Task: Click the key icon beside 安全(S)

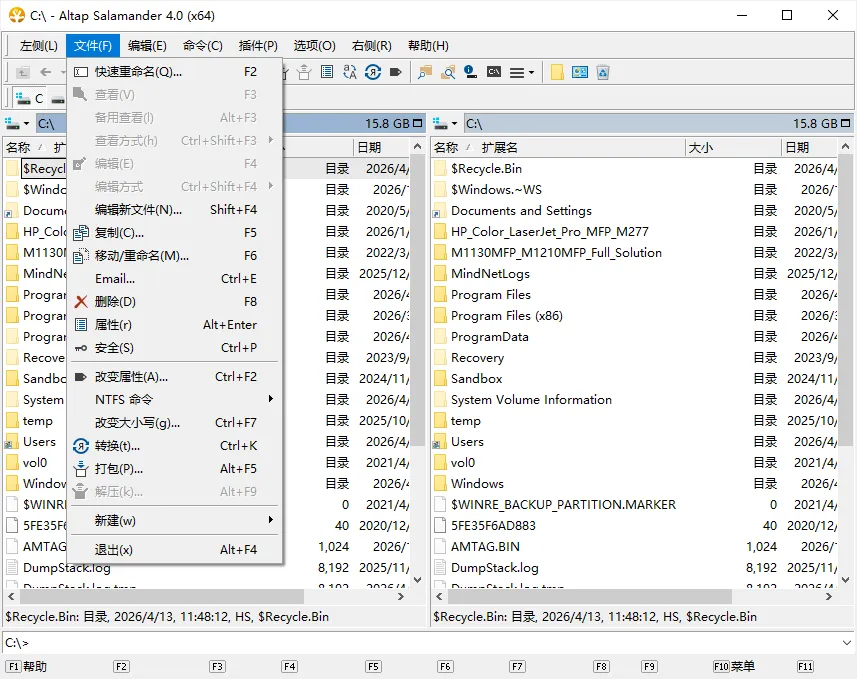Action: (x=81, y=348)
